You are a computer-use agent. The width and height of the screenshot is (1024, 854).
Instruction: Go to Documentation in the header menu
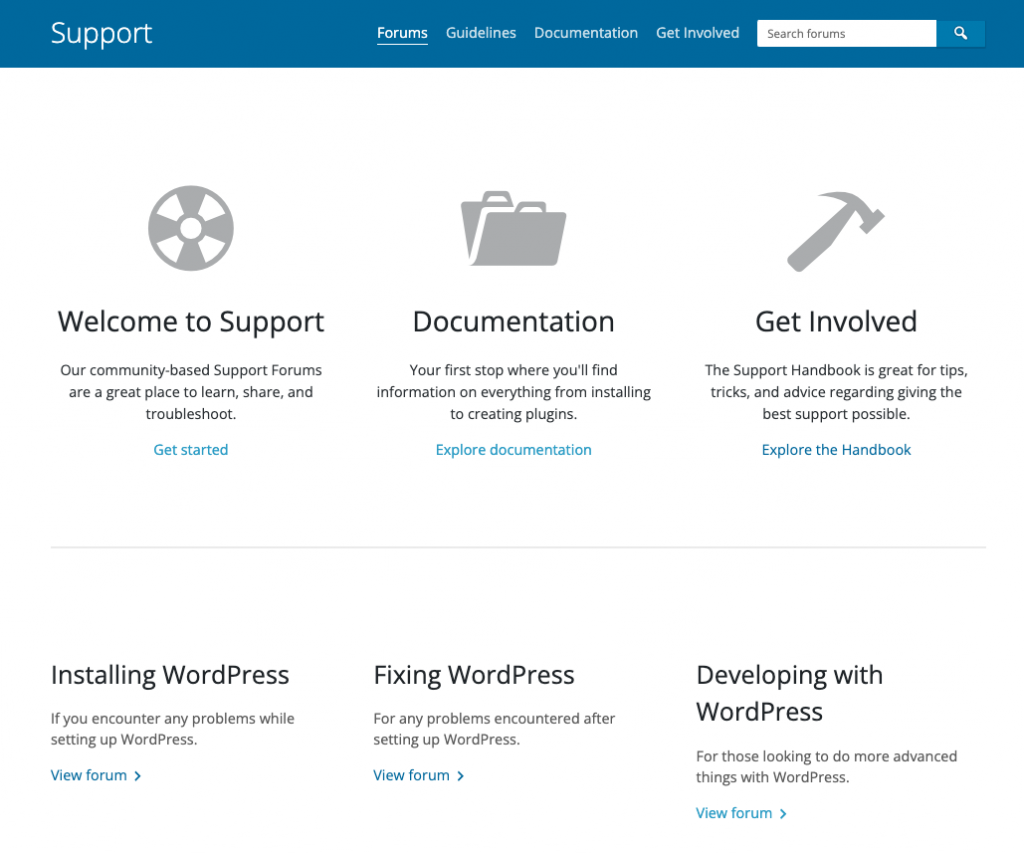tap(586, 33)
